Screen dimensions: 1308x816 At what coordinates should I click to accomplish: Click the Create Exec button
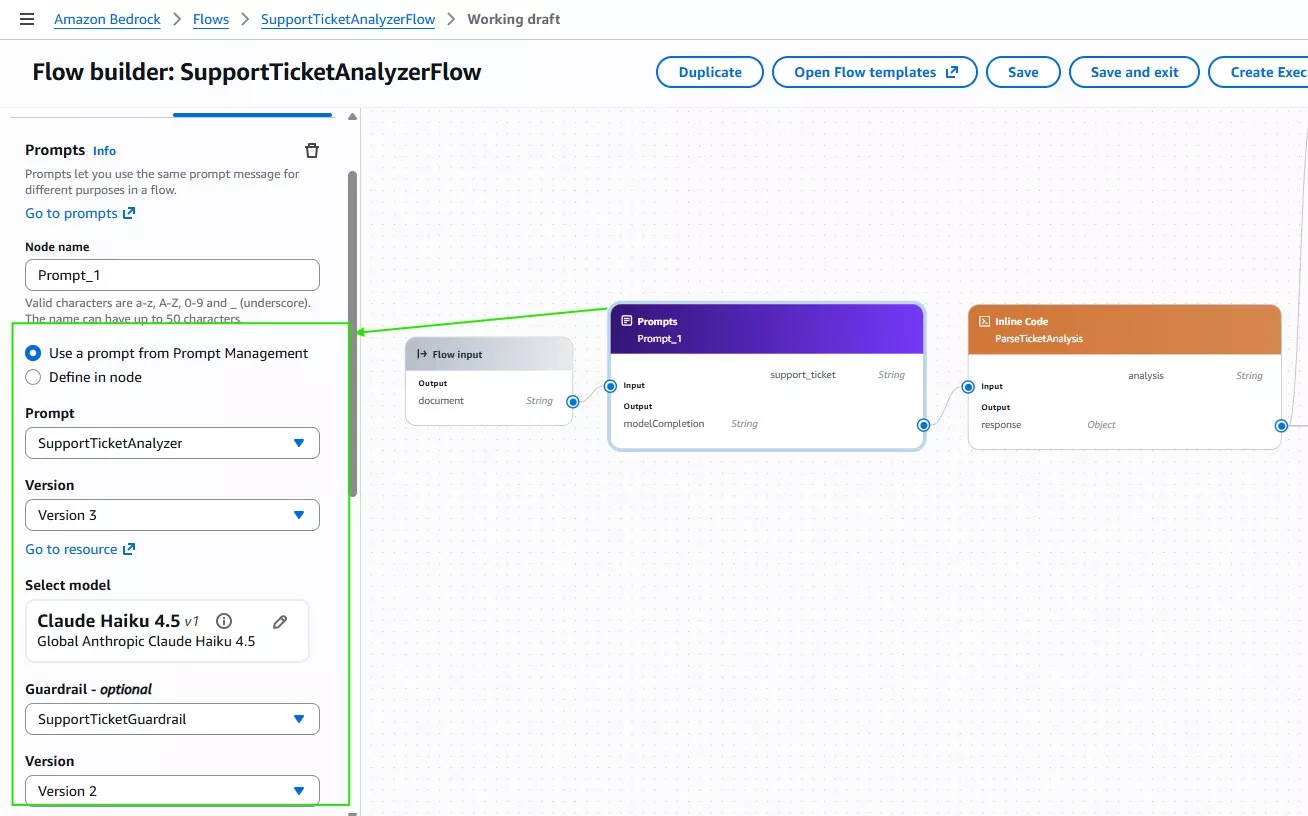(1258, 72)
